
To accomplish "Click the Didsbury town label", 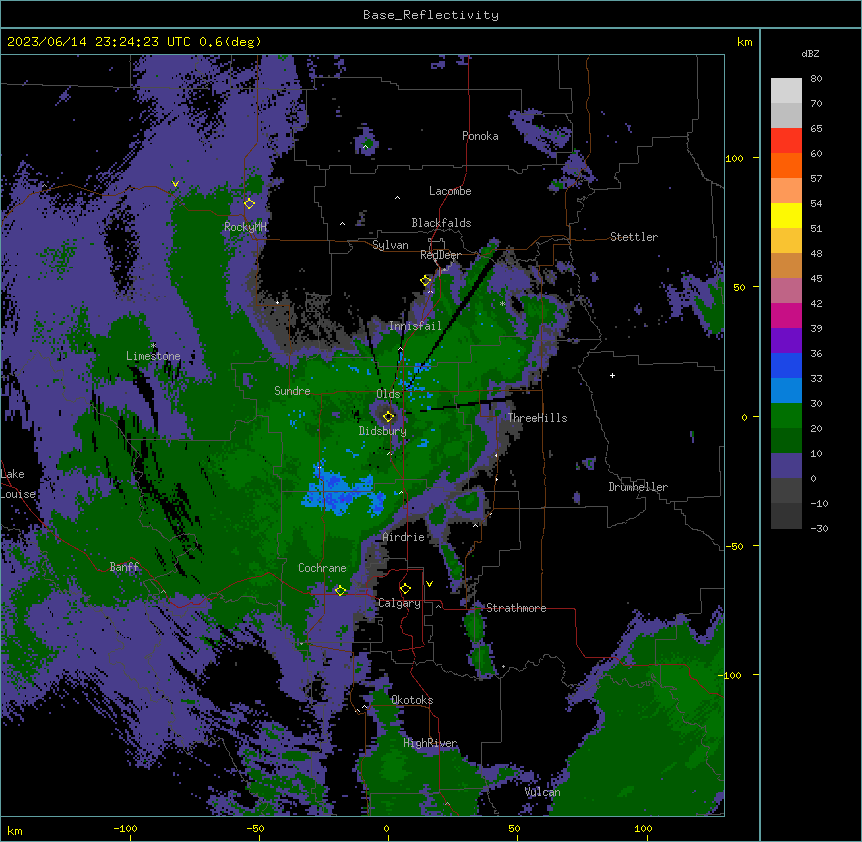I will tap(383, 431).
